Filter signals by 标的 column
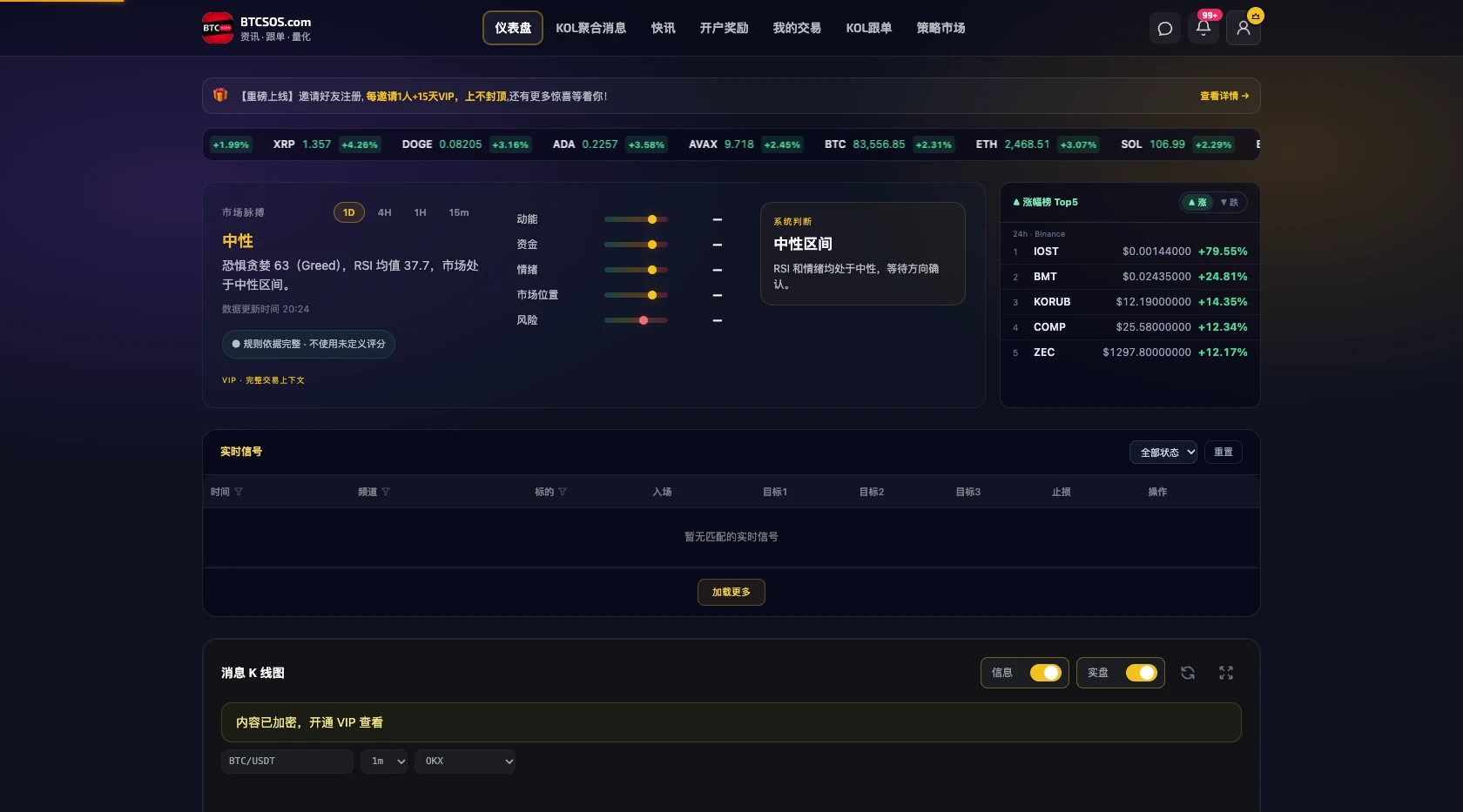 coord(563,492)
